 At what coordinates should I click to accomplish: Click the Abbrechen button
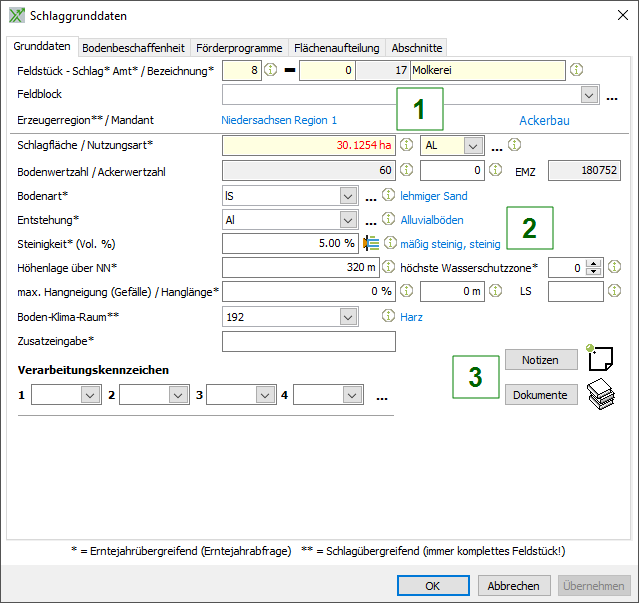[x=514, y=586]
